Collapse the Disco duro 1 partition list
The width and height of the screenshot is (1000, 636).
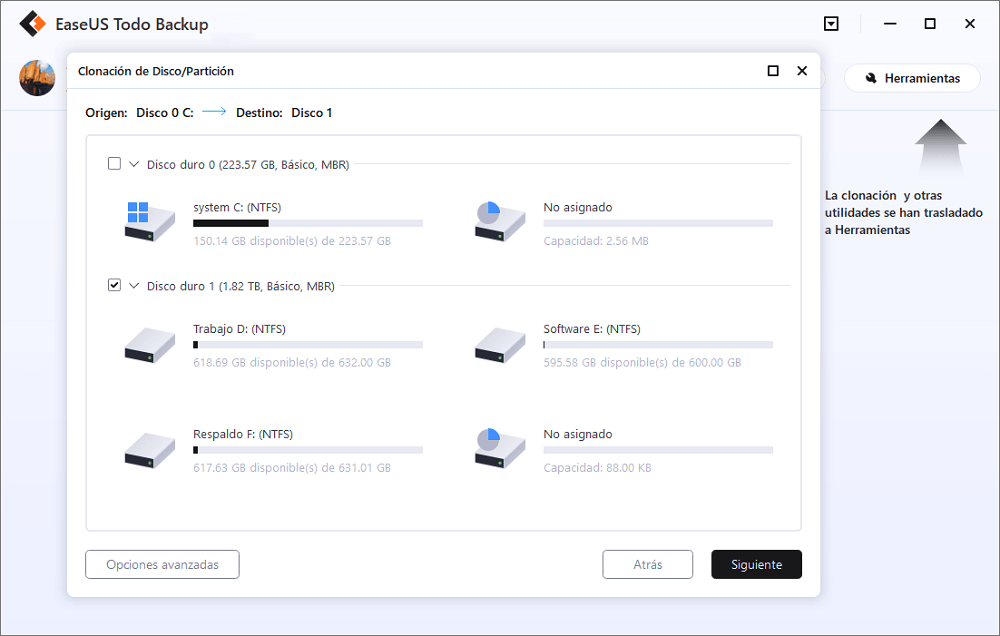134,286
